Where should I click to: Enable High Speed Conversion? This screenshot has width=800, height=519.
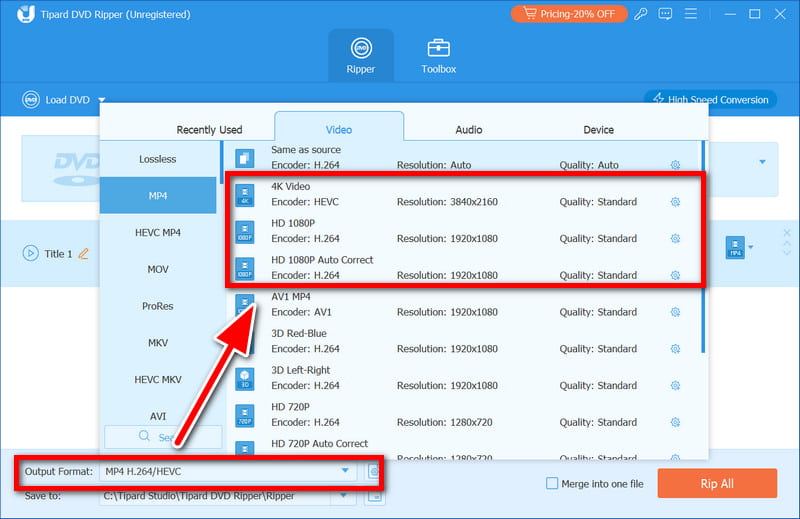[x=711, y=100]
